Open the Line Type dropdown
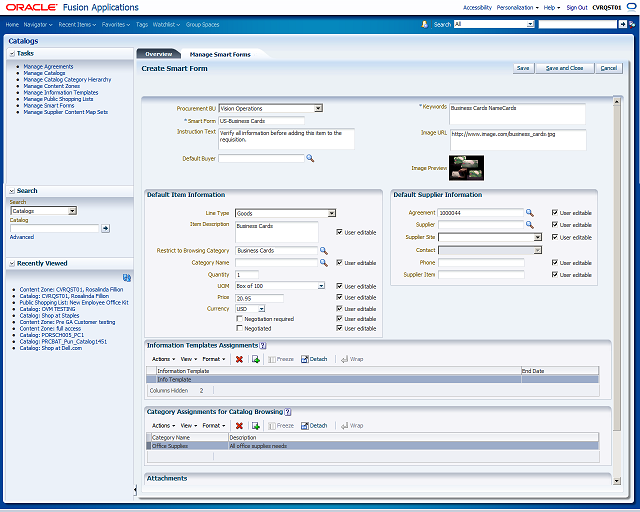 click(x=332, y=213)
